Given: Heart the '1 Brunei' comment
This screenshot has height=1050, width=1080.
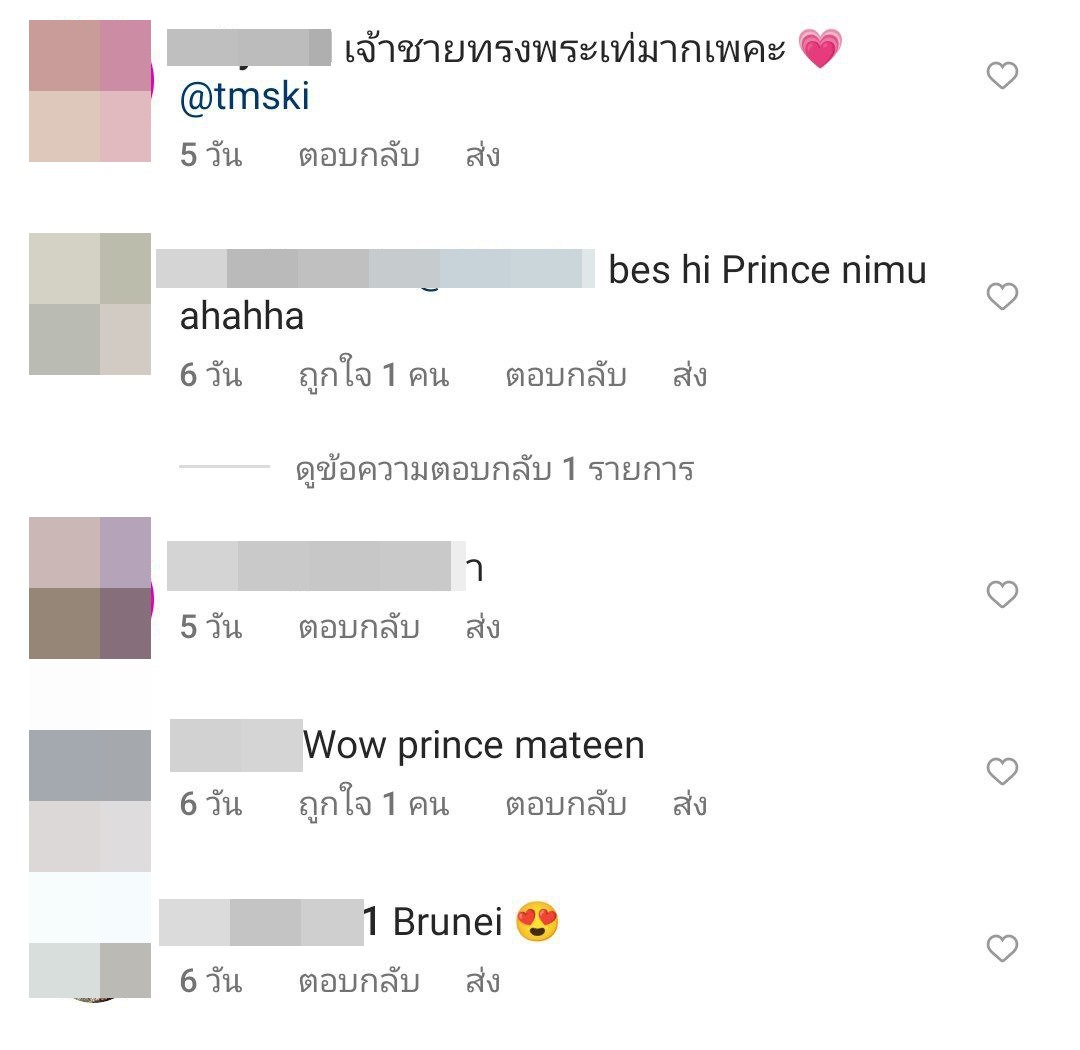Looking at the screenshot, I should pos(1001,948).
